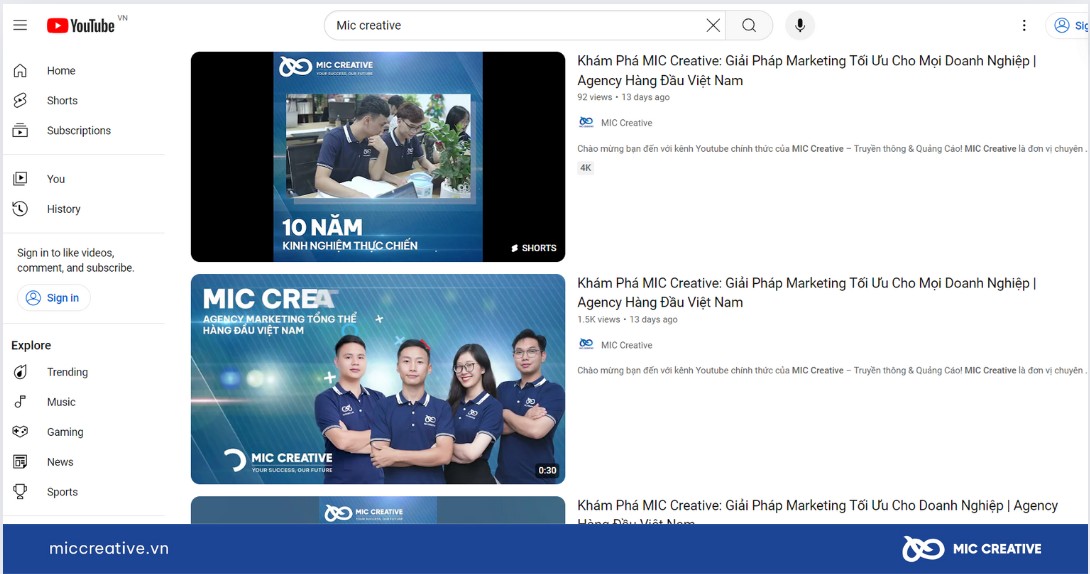Image resolution: width=1090 pixels, height=574 pixels.
Task: Open the 10 NĂM Shorts video thumbnail
Action: click(x=378, y=157)
